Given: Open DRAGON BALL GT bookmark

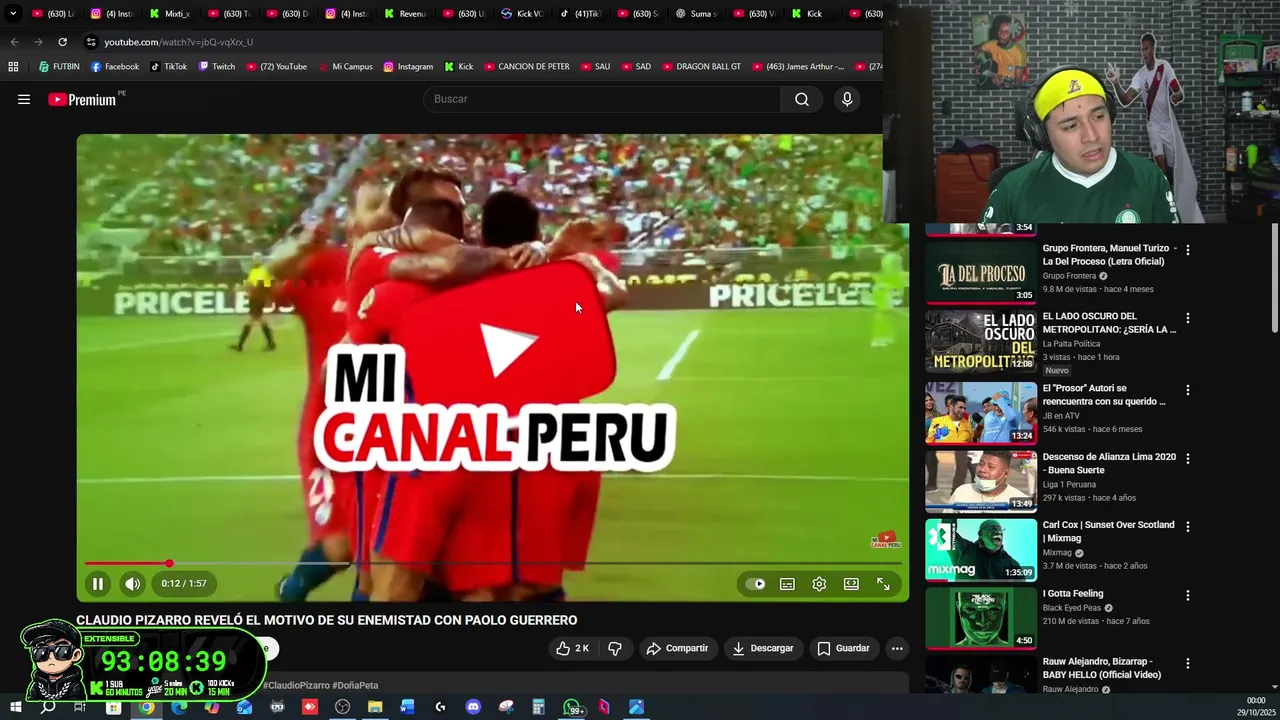Looking at the screenshot, I should tap(701, 67).
